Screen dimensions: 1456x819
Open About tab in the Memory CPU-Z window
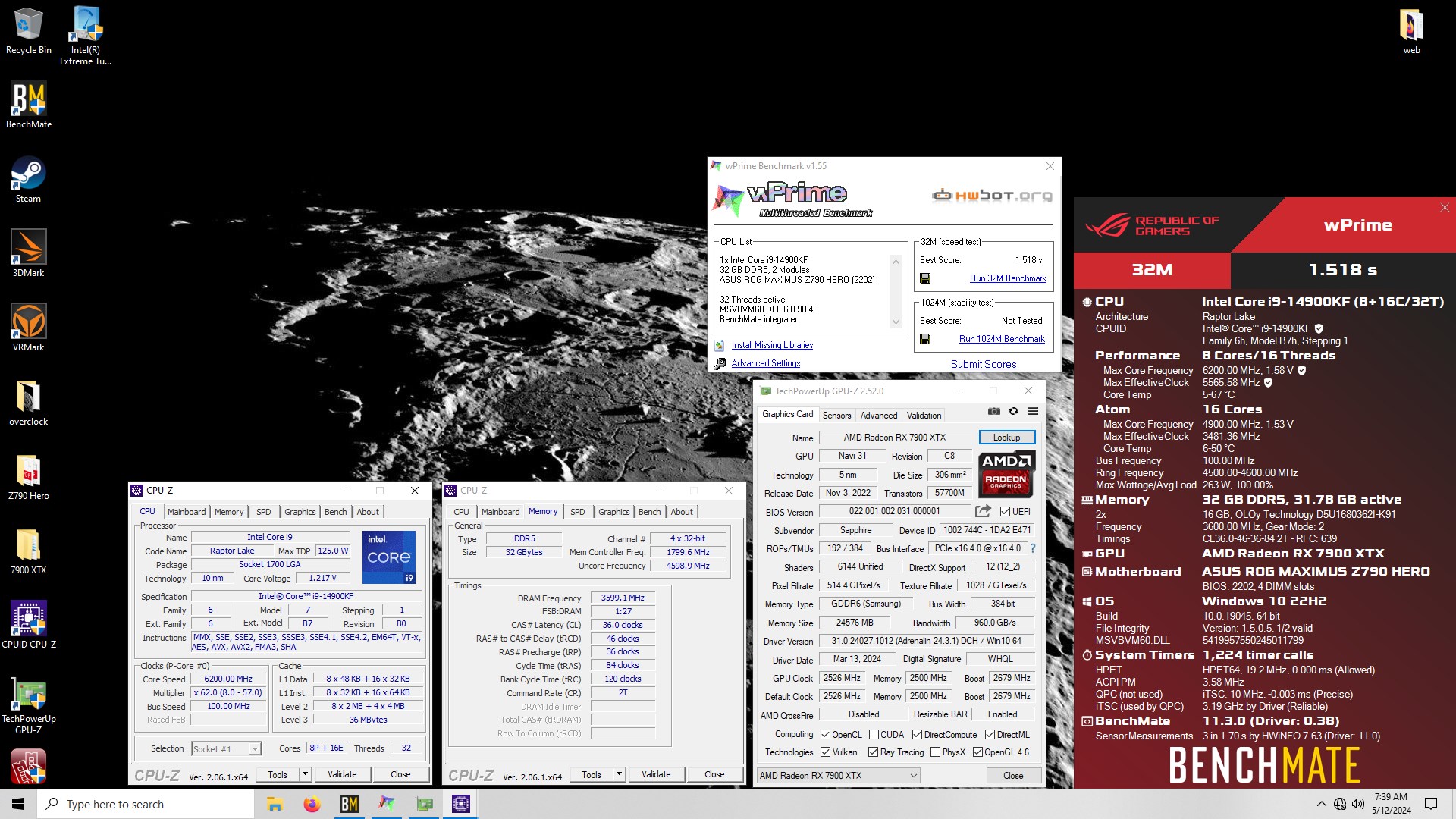pos(682,512)
